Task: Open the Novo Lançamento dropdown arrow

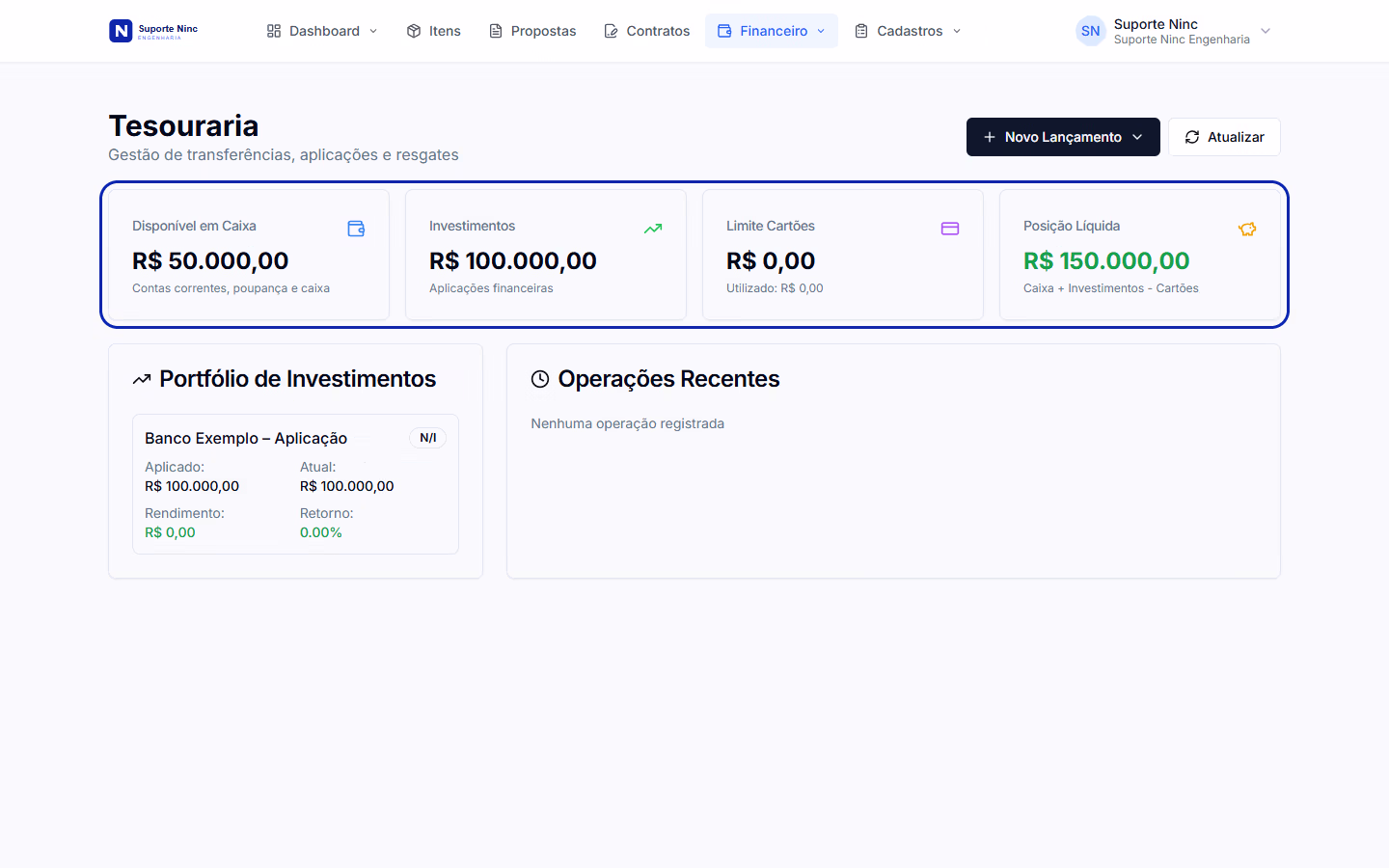Action: click(1137, 137)
